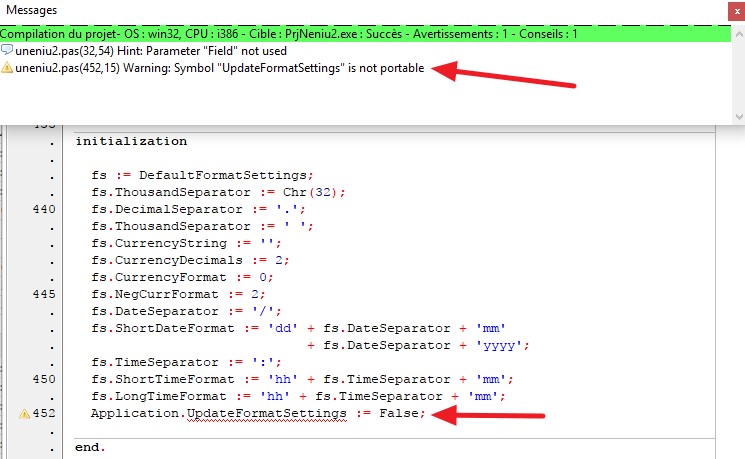Select the Hint: Parameter "Field" not used message
Image resolution: width=745 pixels, height=459 pixels.
click(151, 51)
